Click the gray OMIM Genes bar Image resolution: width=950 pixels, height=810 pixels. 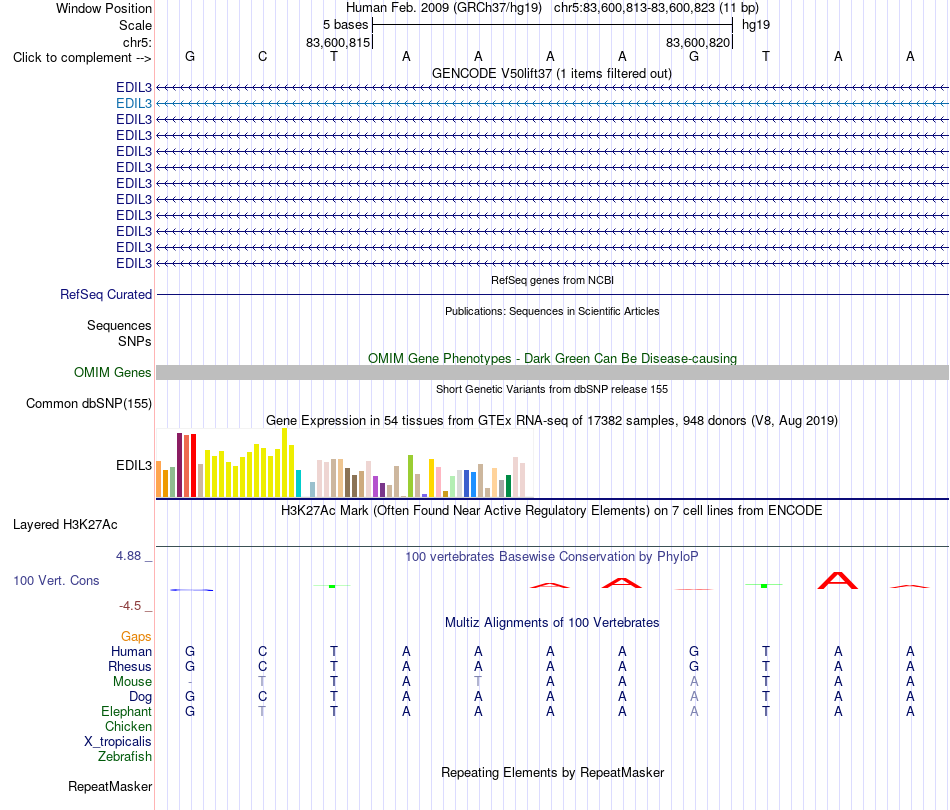(x=552, y=373)
